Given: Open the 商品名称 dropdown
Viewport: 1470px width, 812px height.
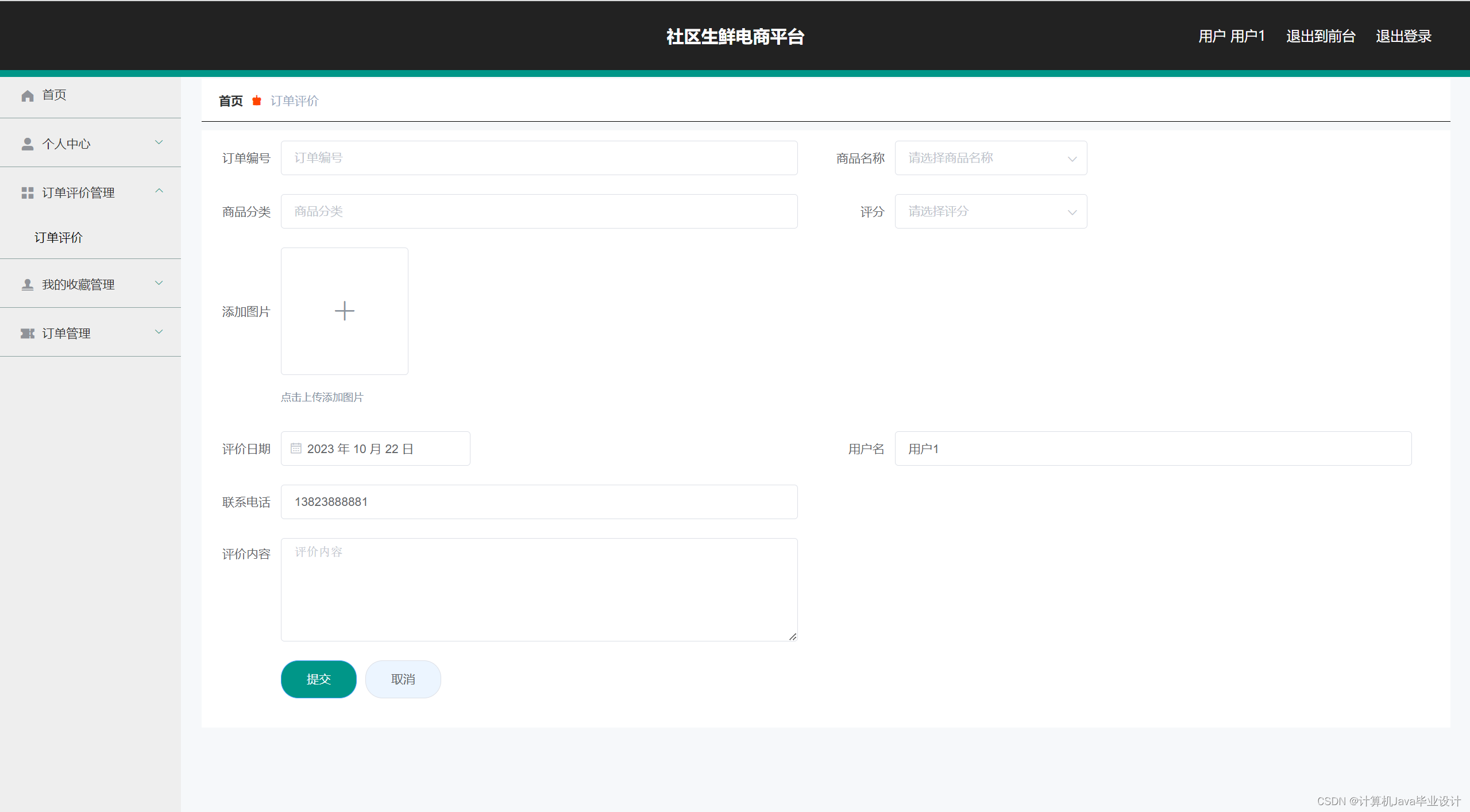Looking at the screenshot, I should coord(990,158).
